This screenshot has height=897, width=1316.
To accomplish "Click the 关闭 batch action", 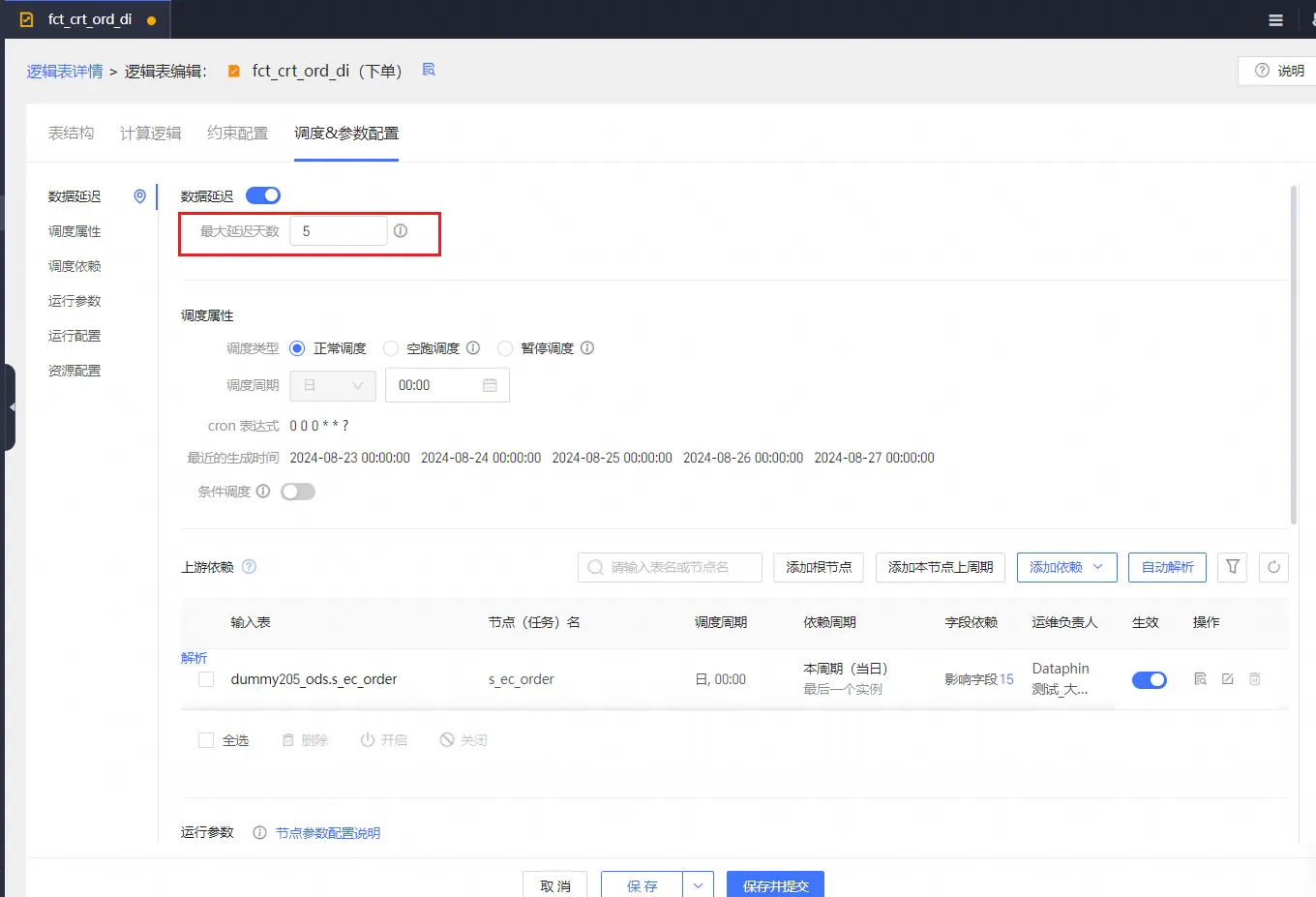I will 463,740.
